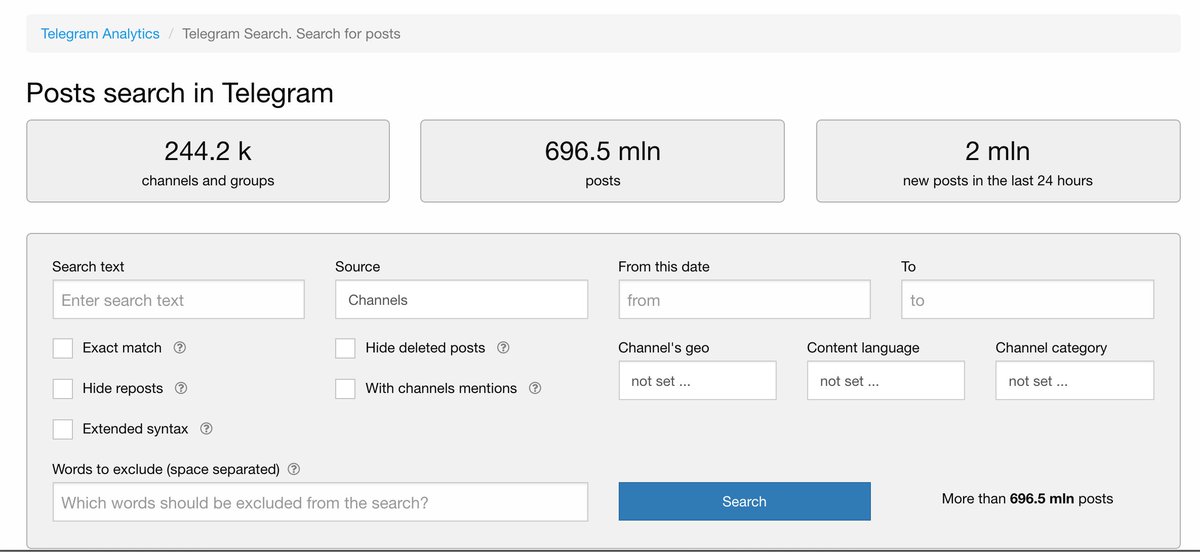Click the help icon beside Hide deleted posts
1200x552 pixels.
[x=503, y=348]
